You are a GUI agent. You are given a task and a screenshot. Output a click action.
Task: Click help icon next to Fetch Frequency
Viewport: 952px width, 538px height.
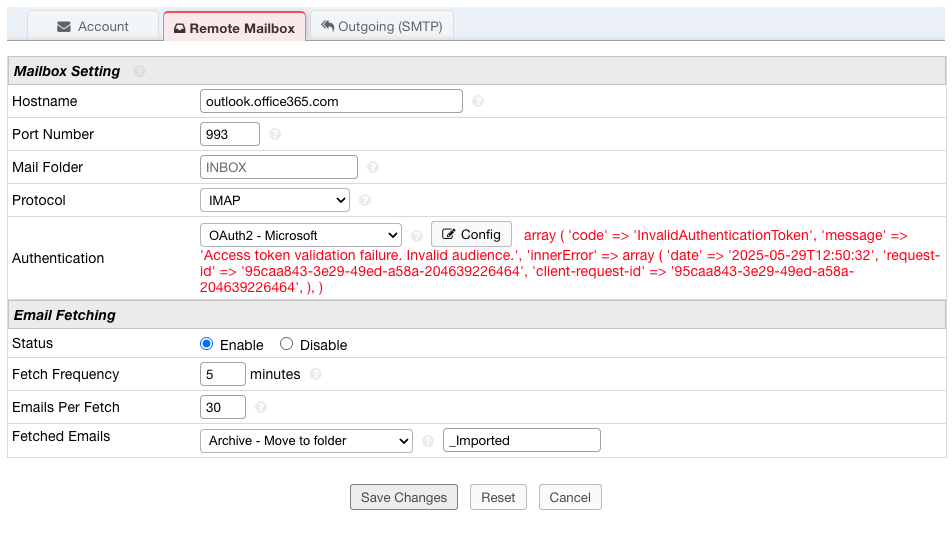[316, 375]
